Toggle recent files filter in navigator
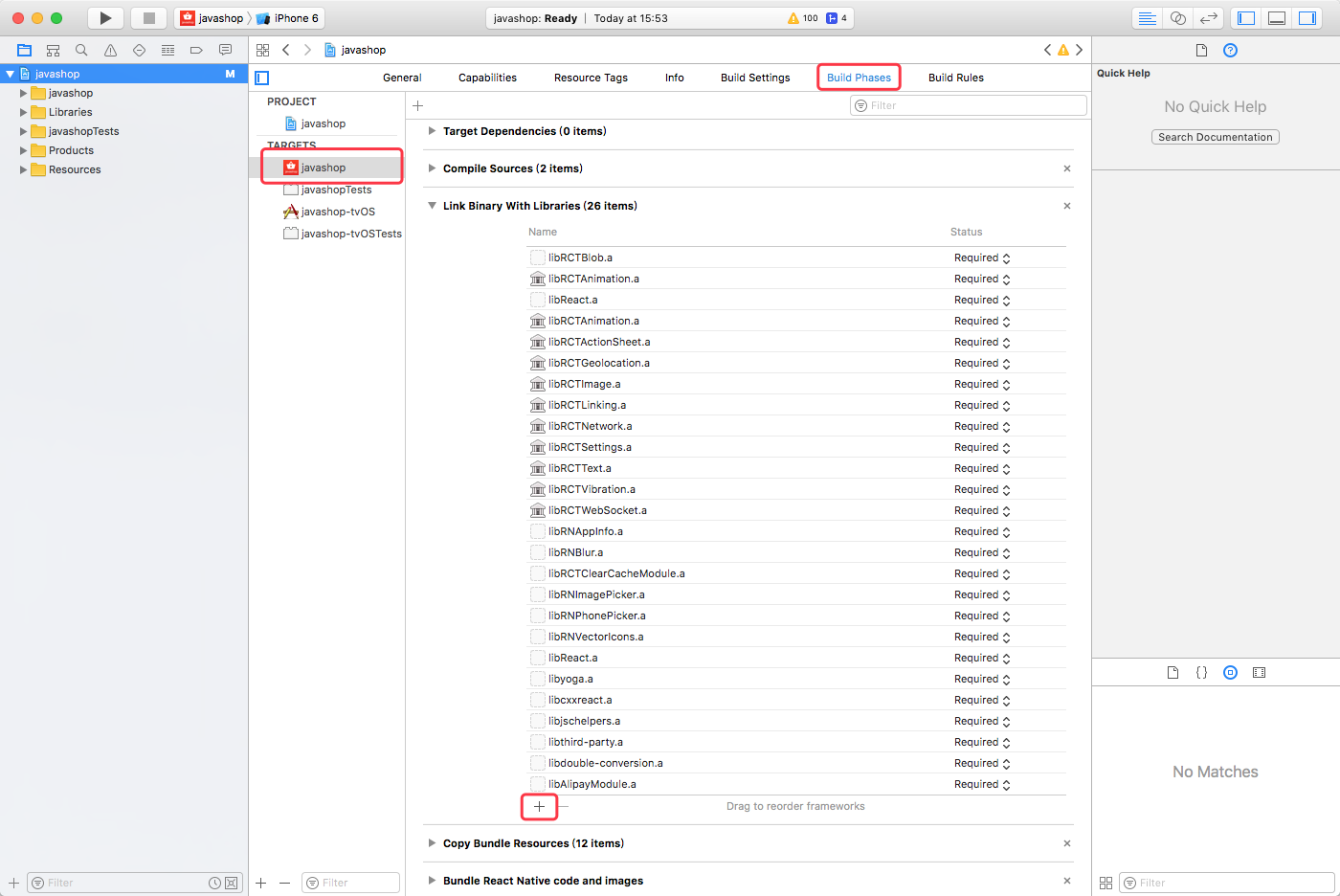Viewport: 1340px width, 896px height. 214,883
